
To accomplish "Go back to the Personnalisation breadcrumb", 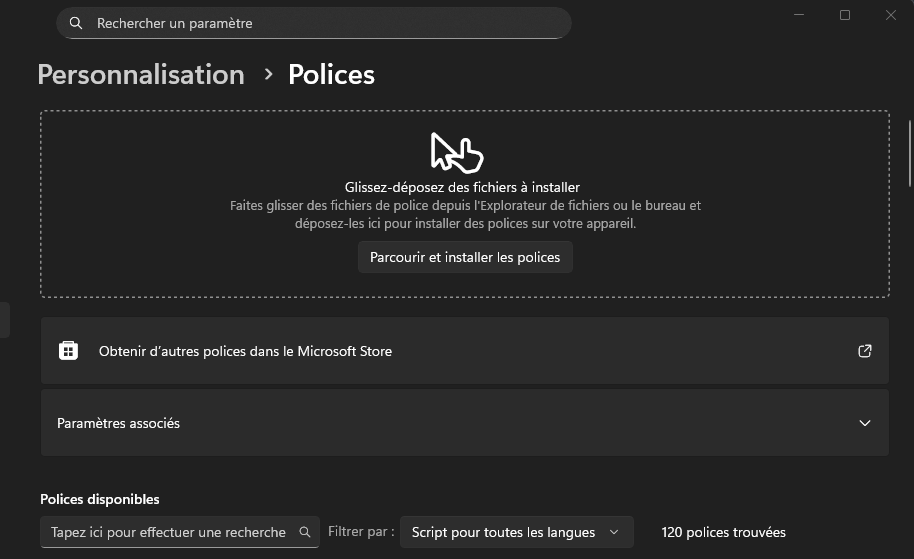I will [141, 75].
